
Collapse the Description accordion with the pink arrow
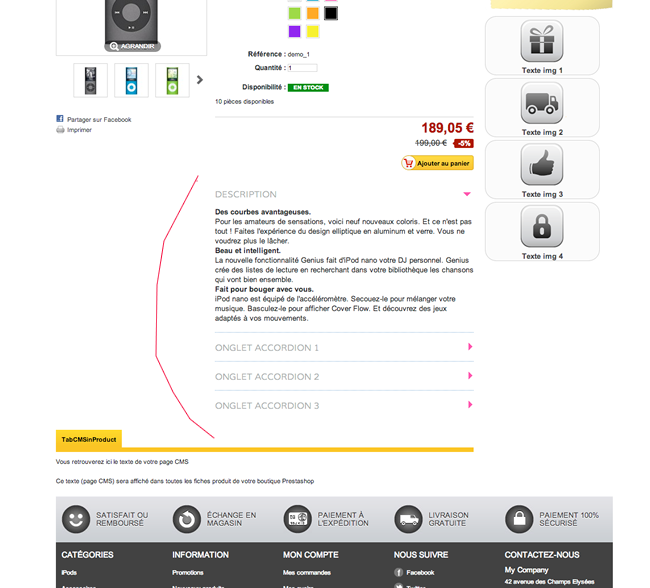pyautogui.click(x=467, y=194)
